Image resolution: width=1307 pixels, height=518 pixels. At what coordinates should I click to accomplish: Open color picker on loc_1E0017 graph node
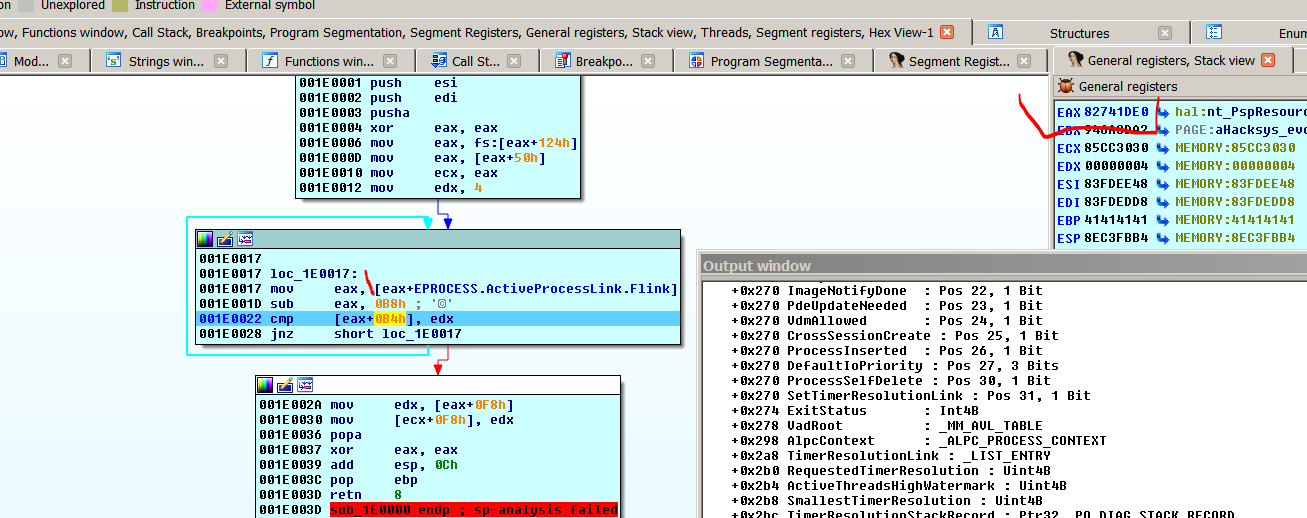pyautogui.click(x=205, y=239)
